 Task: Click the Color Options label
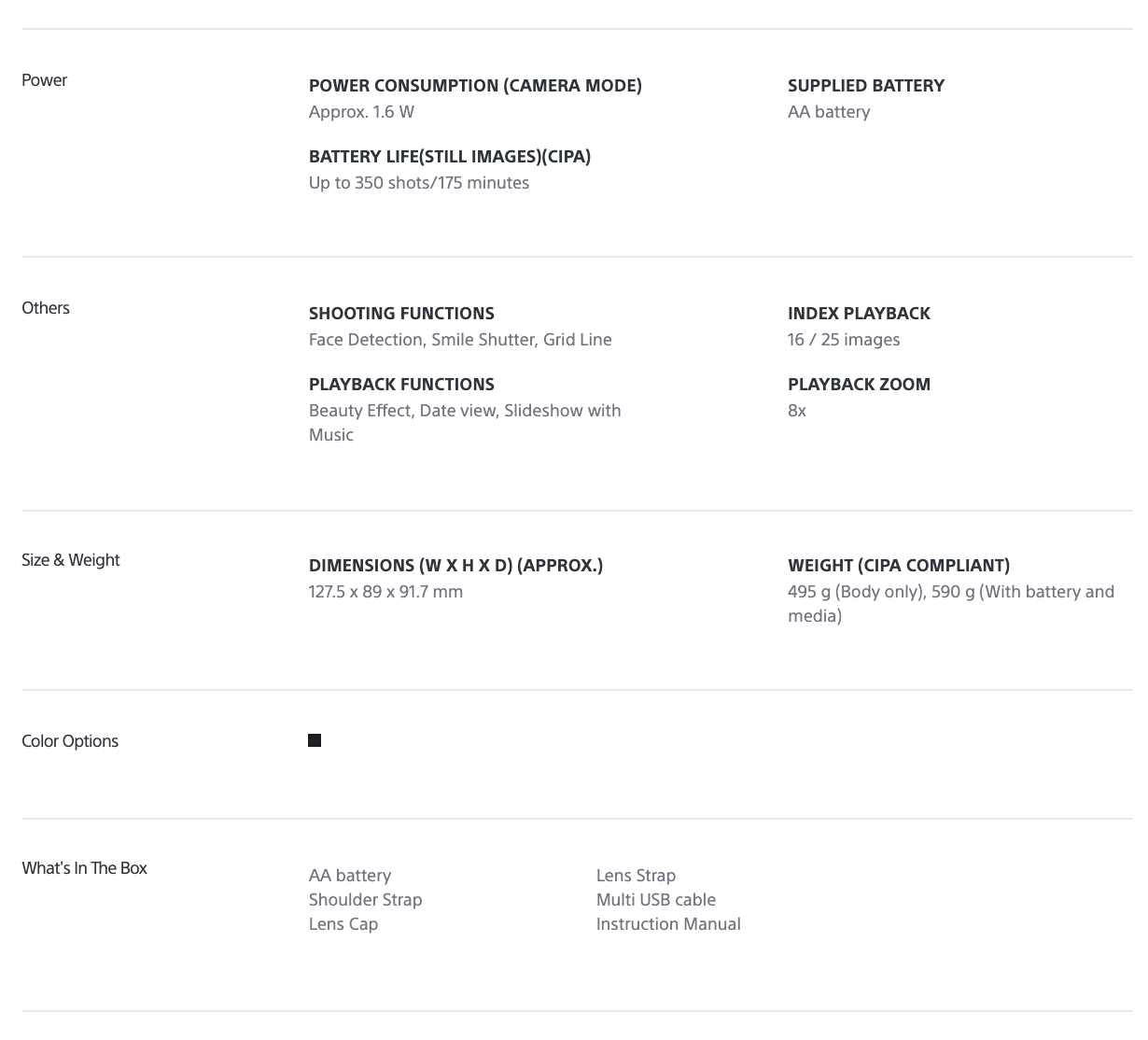pos(70,741)
